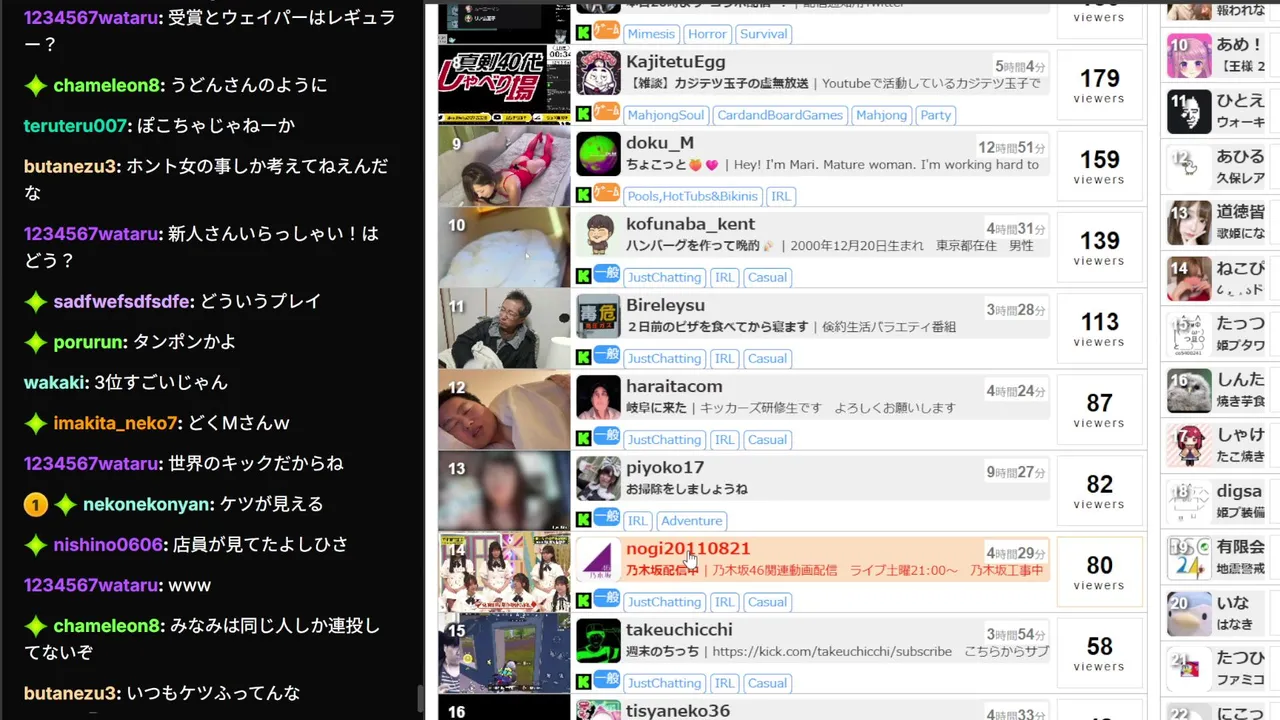The height and width of the screenshot is (720, 1280).
Task: Open takeuchicchi's channel name link
Action: click(679, 629)
